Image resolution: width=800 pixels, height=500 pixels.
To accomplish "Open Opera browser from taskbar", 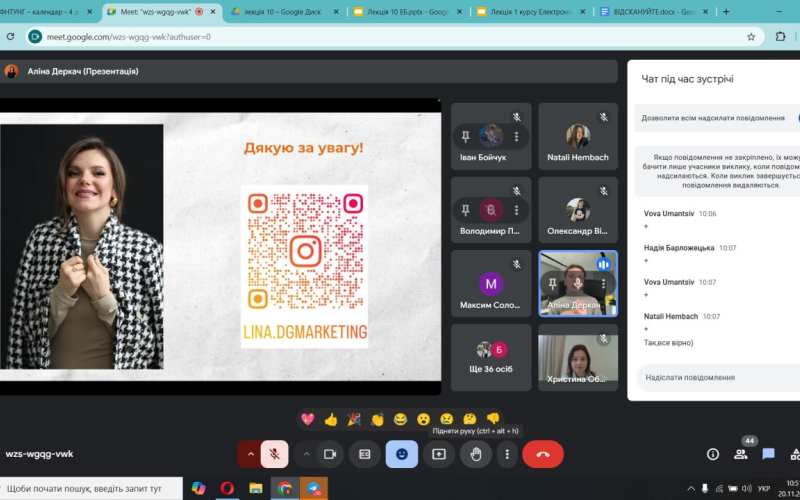I will point(227,488).
